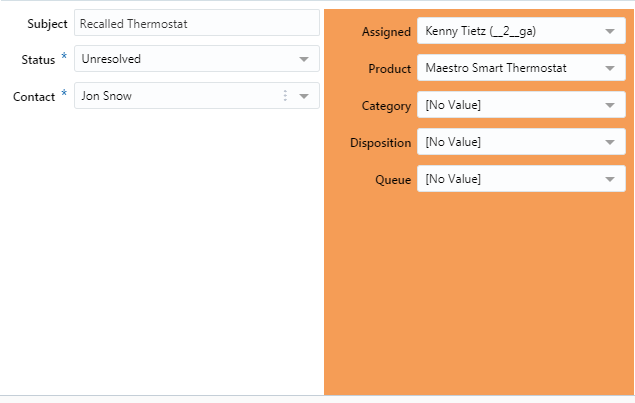Click the Status dropdown arrow icon
This screenshot has height=403, width=635.
304,59
